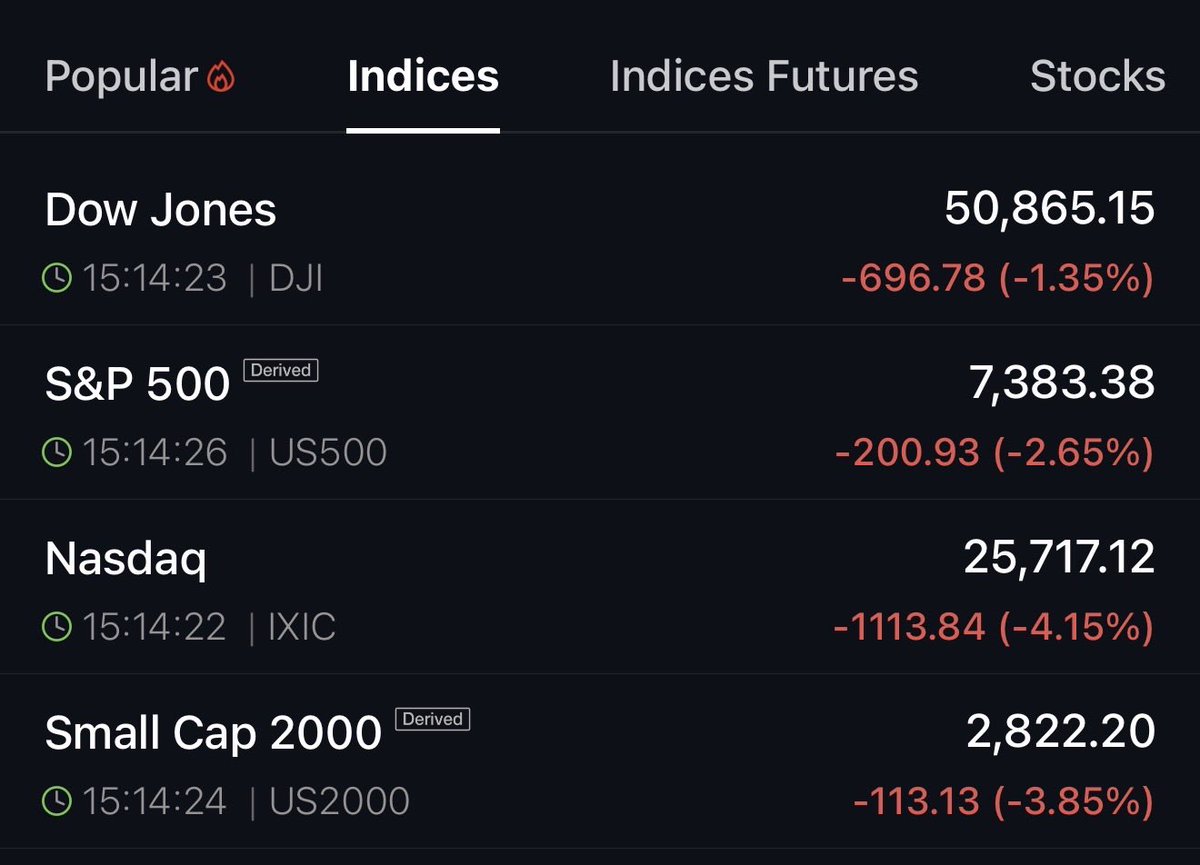The width and height of the screenshot is (1200, 865).
Task: Click the -1113.84 (-4.15%) change value
Action: (x=994, y=627)
